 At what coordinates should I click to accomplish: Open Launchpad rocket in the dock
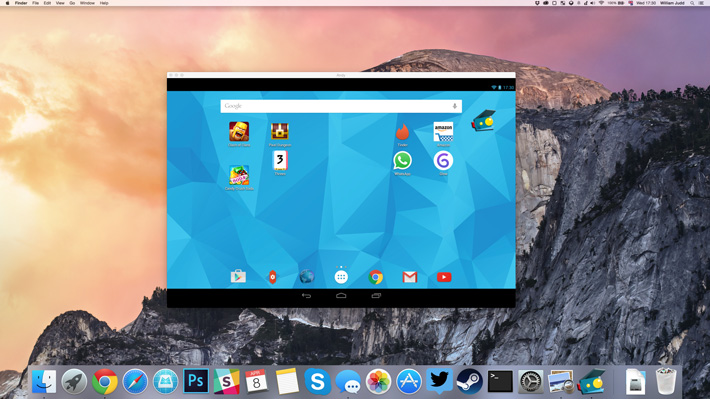click(x=74, y=381)
